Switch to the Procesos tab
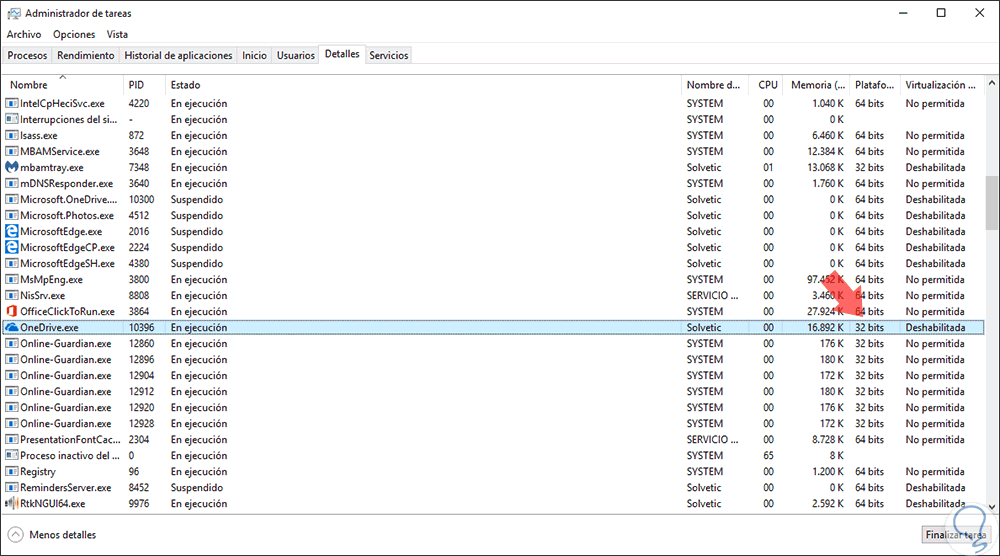This screenshot has height=556, width=1000. point(27,55)
